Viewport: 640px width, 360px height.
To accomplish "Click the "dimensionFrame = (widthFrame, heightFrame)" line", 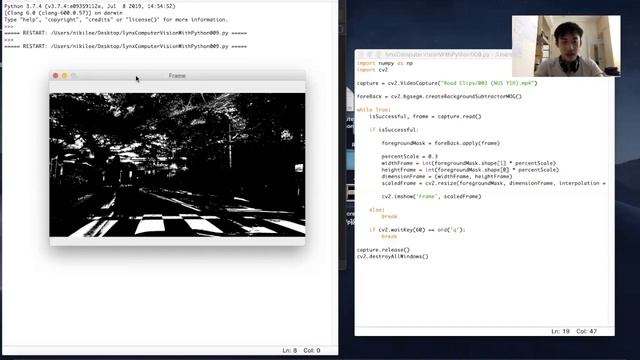I will [x=447, y=176].
